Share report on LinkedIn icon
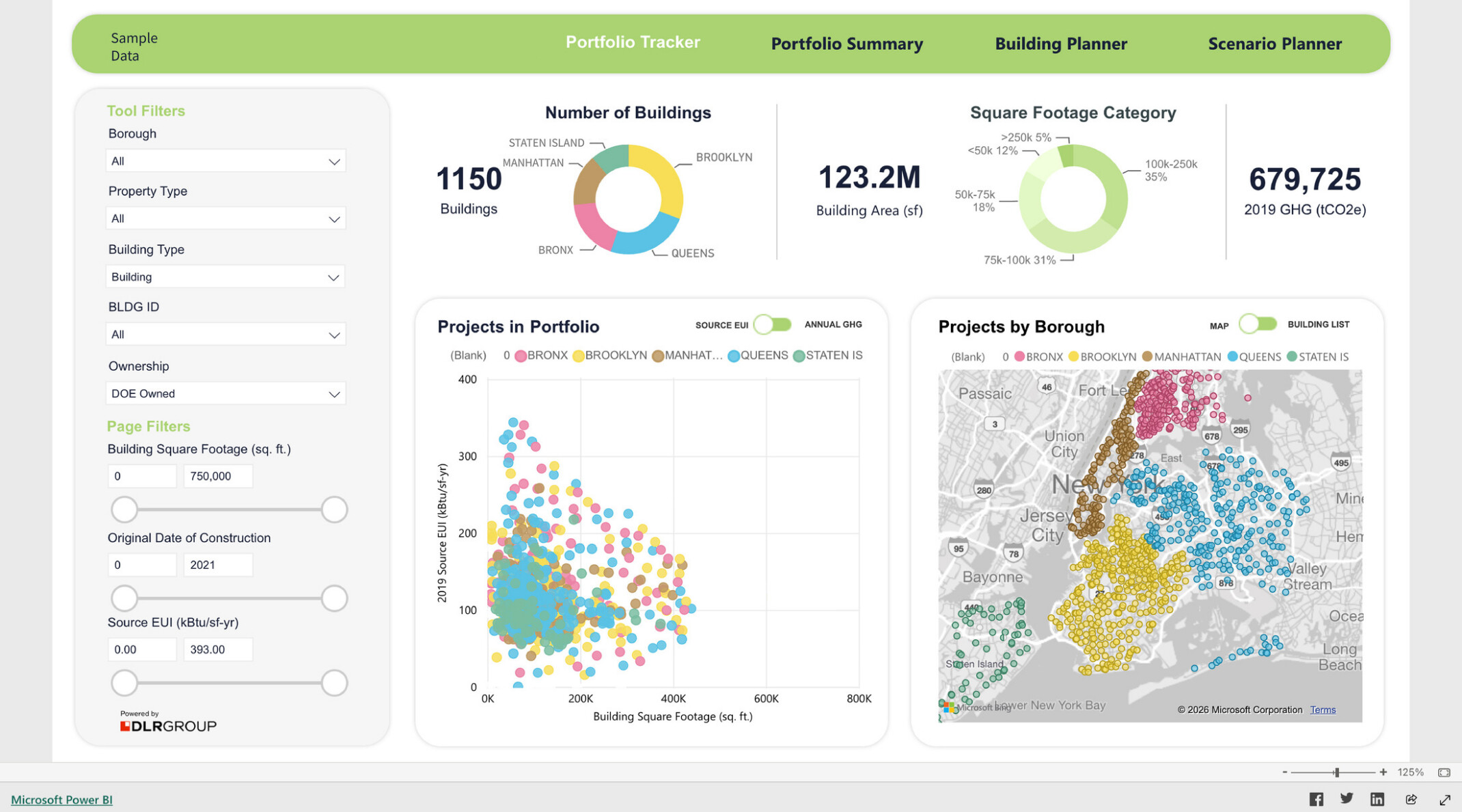Viewport: 1462px width, 812px height. point(1377,799)
